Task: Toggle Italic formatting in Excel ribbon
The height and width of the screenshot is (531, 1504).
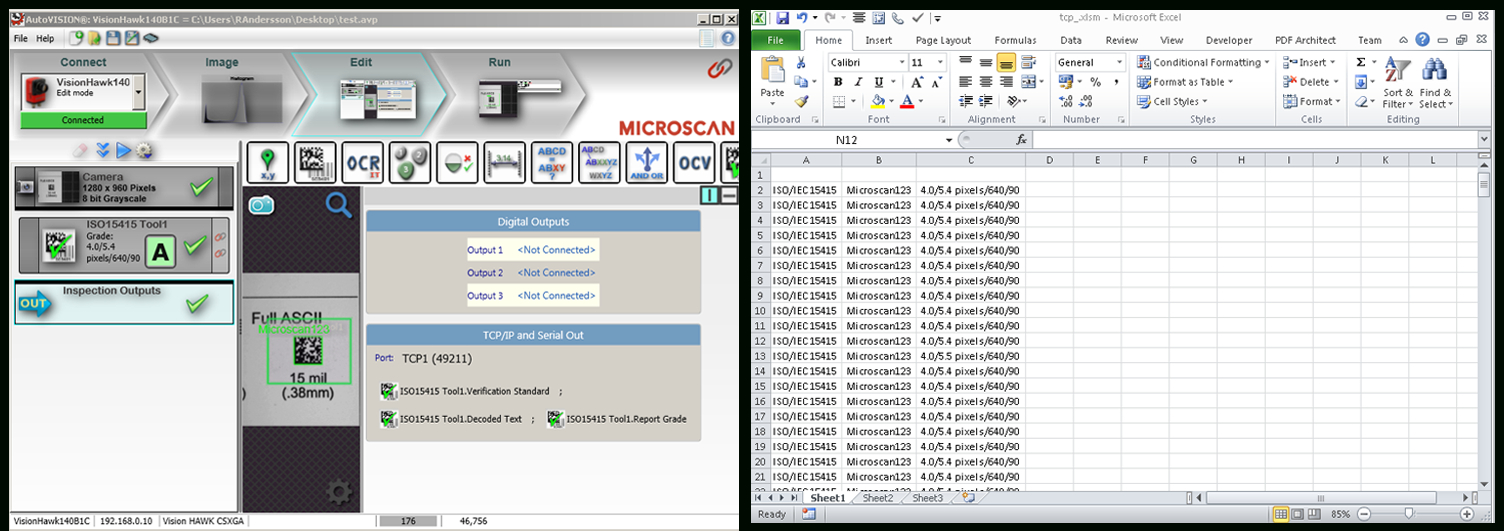Action: [858, 82]
